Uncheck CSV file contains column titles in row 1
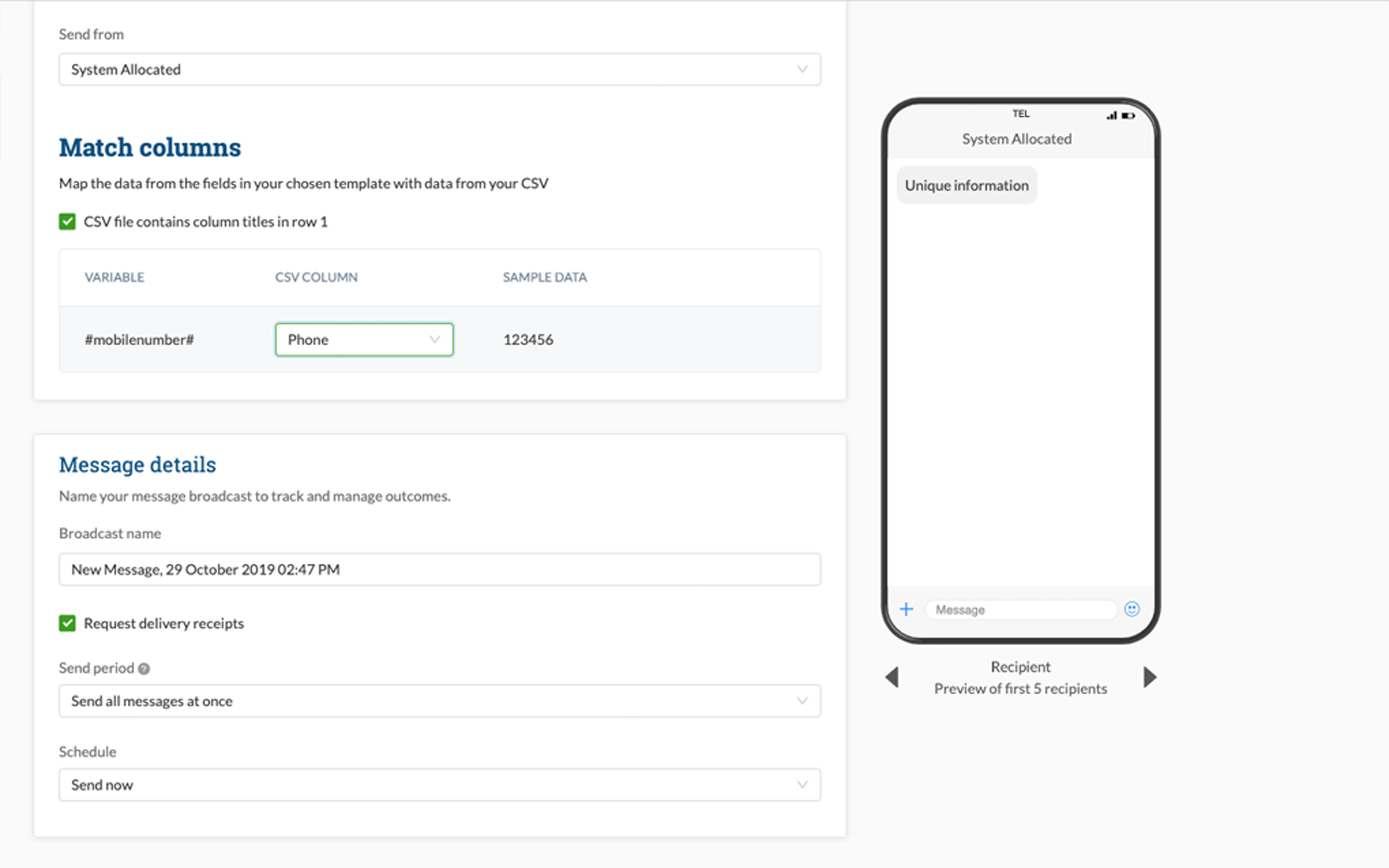Image resolution: width=1389 pixels, height=868 pixels. click(67, 222)
